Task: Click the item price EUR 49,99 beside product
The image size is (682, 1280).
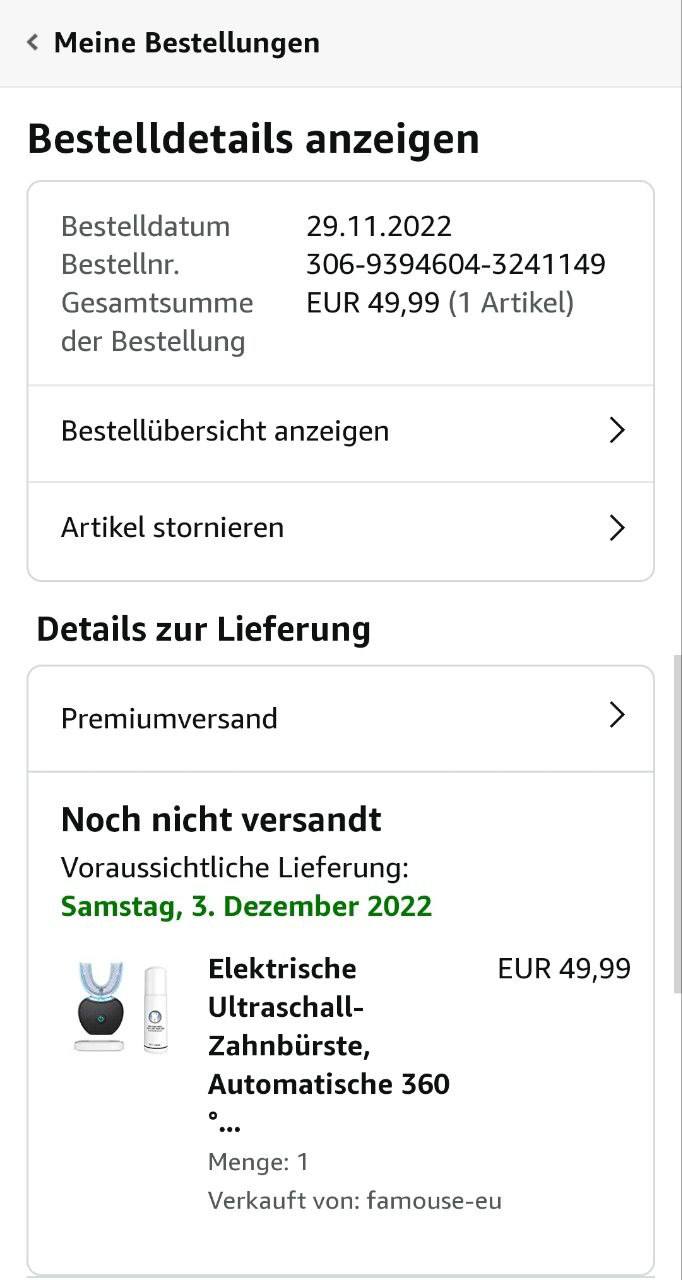Action: click(564, 968)
